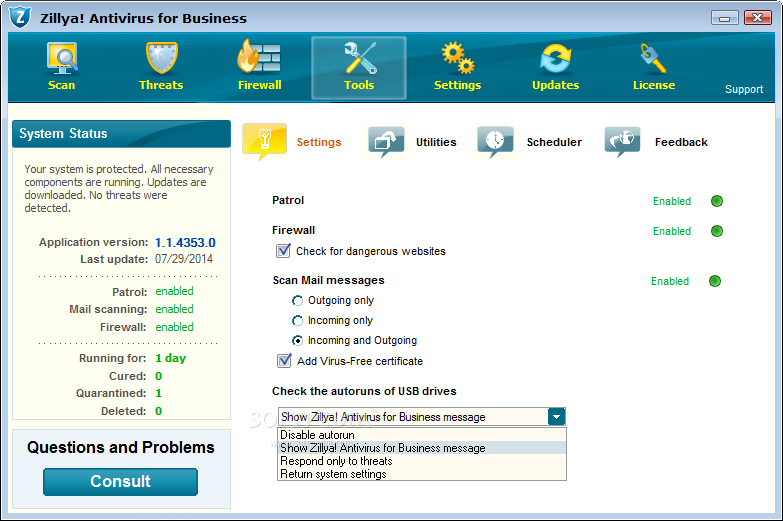Click the Enabled label next to Patrol
The width and height of the screenshot is (783, 521).
672,201
